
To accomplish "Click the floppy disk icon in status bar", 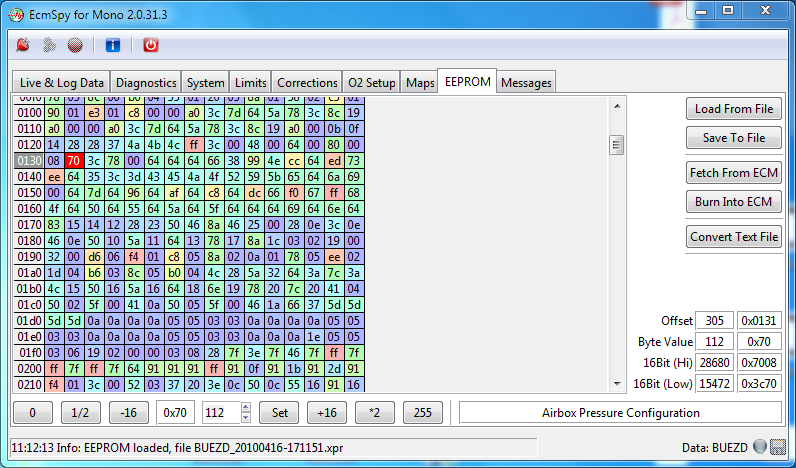I will tap(777, 446).
